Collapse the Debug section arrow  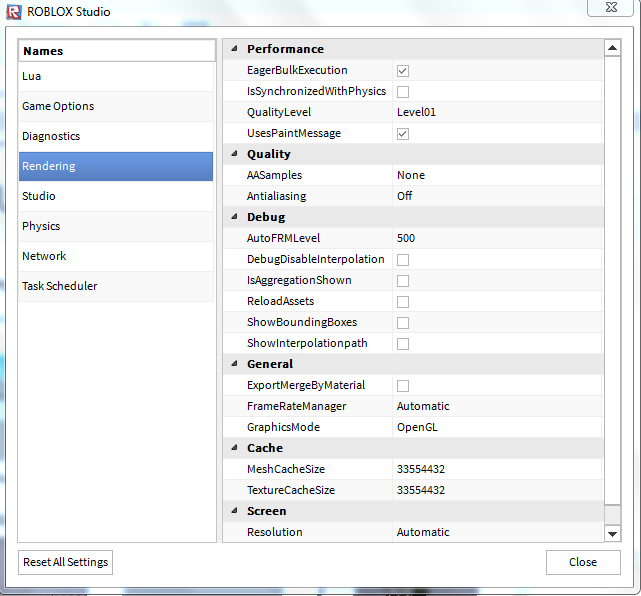tap(235, 217)
